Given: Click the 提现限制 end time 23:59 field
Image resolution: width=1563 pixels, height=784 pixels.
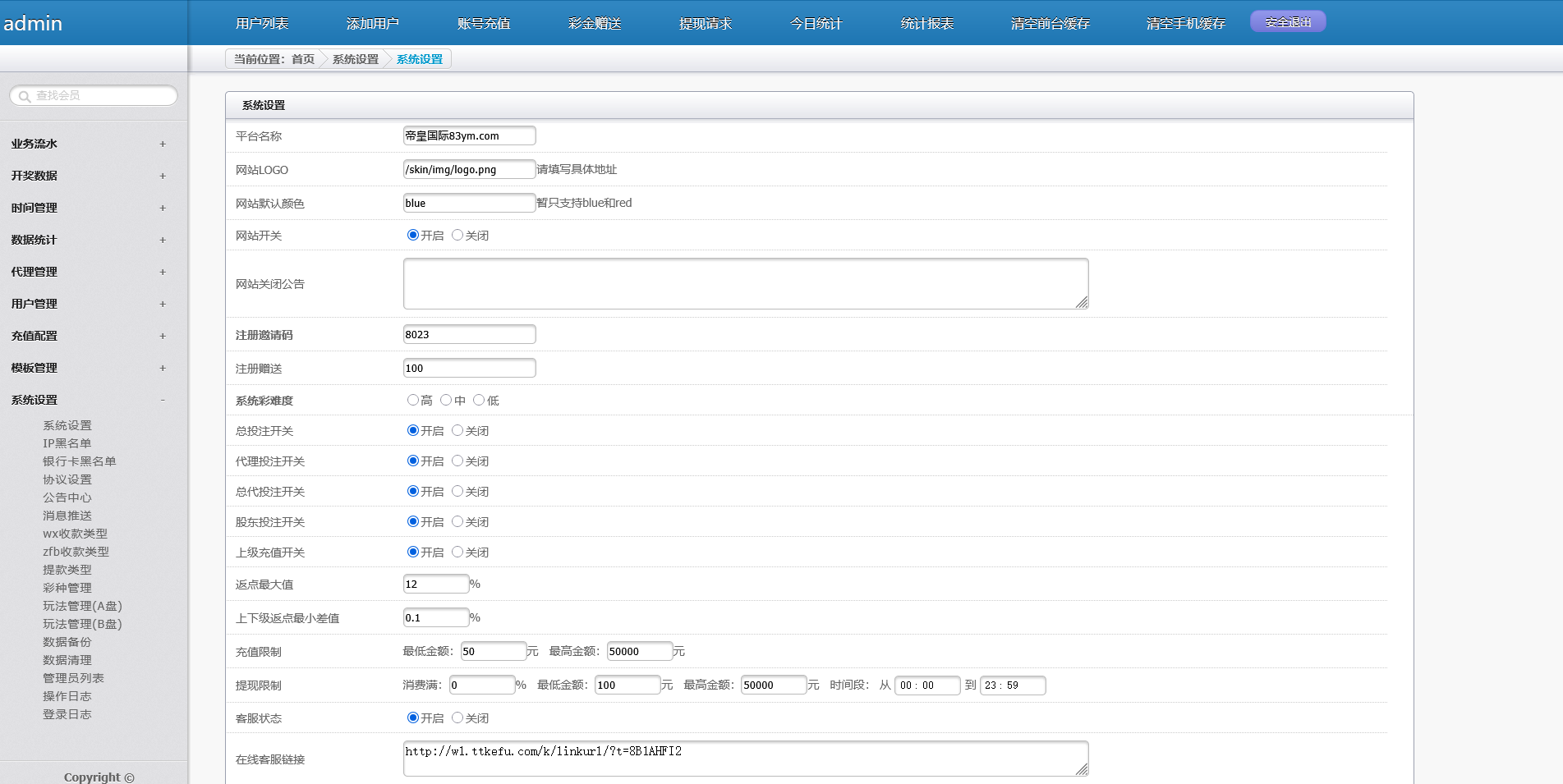Looking at the screenshot, I should (x=1013, y=685).
